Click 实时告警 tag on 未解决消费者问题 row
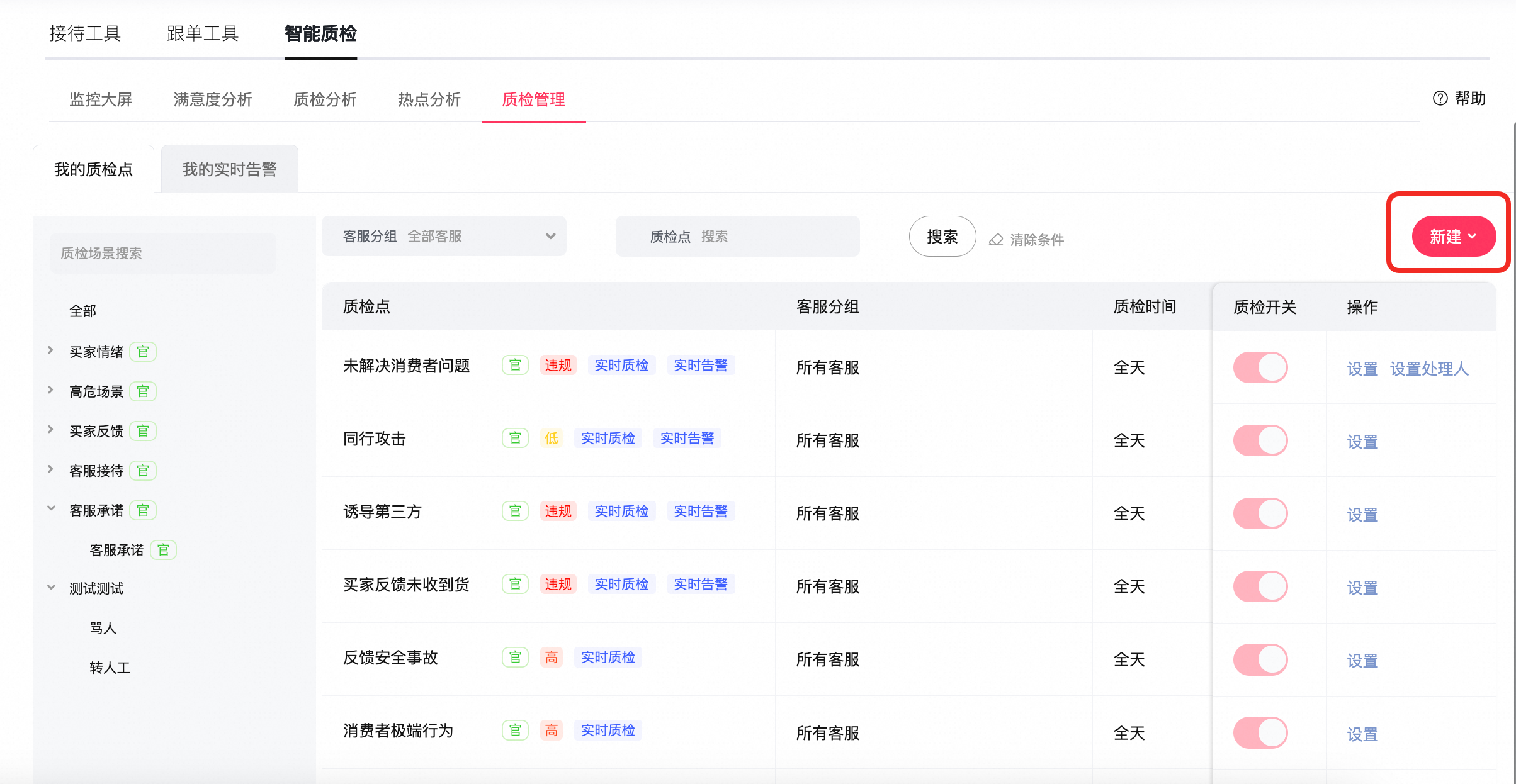The width and height of the screenshot is (1516, 784). 701,366
